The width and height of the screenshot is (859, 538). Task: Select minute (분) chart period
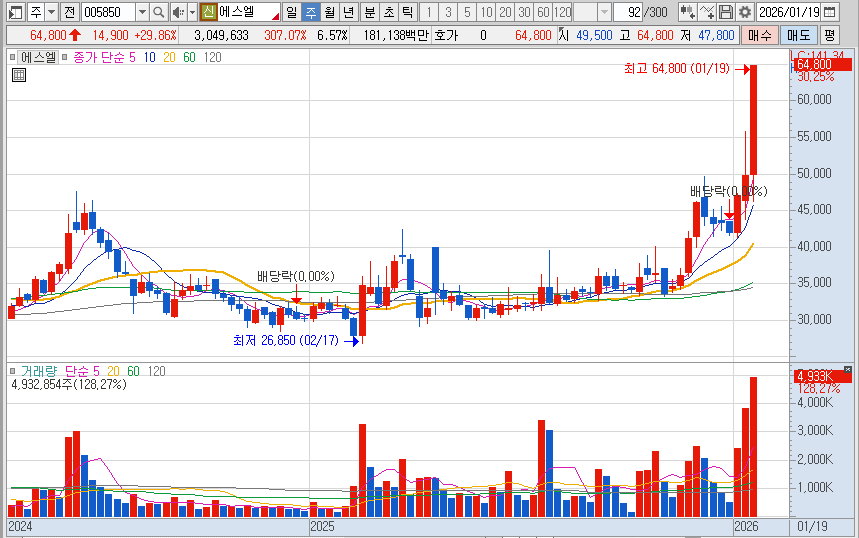pos(370,12)
